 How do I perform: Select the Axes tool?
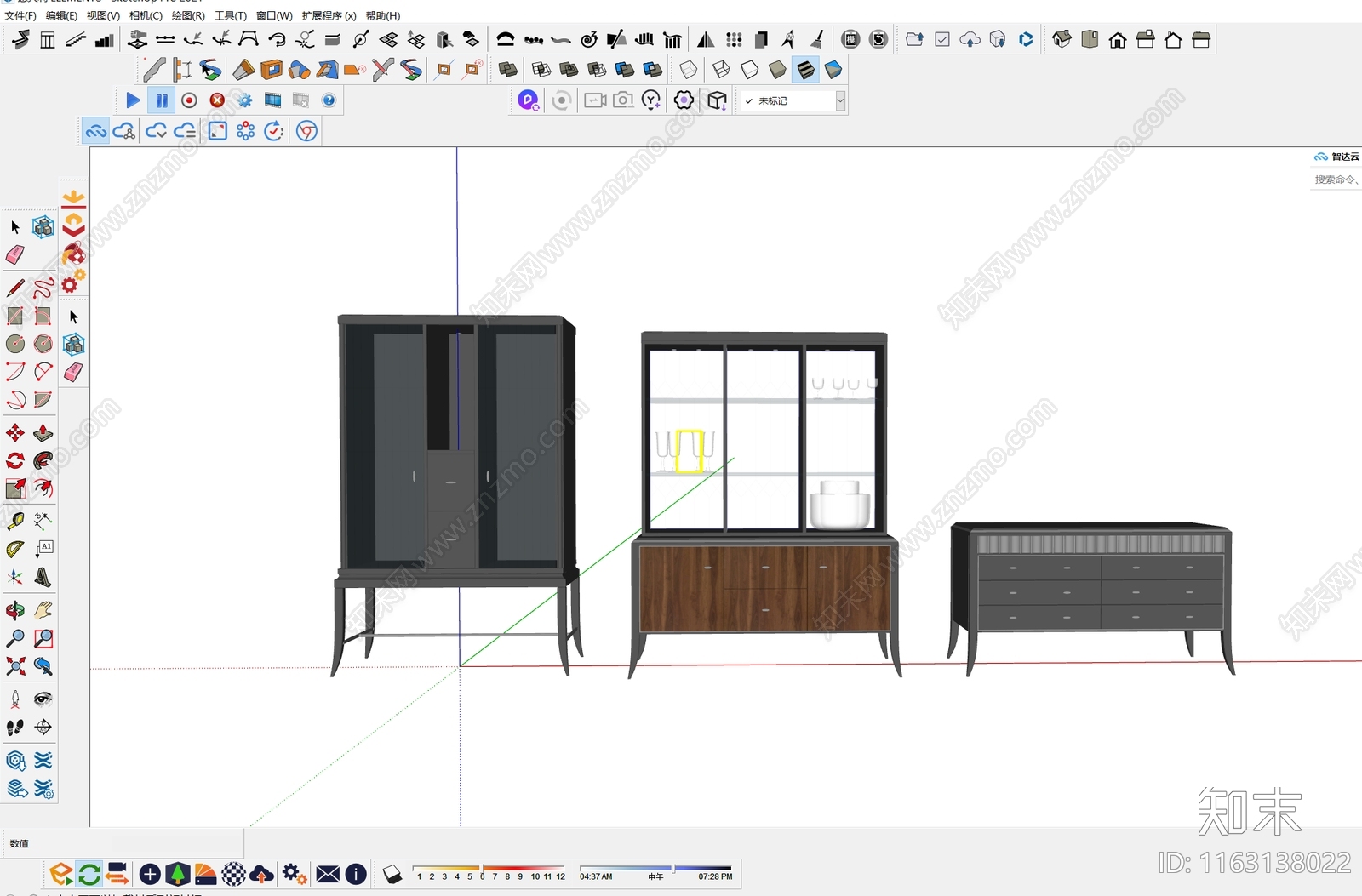click(x=14, y=578)
